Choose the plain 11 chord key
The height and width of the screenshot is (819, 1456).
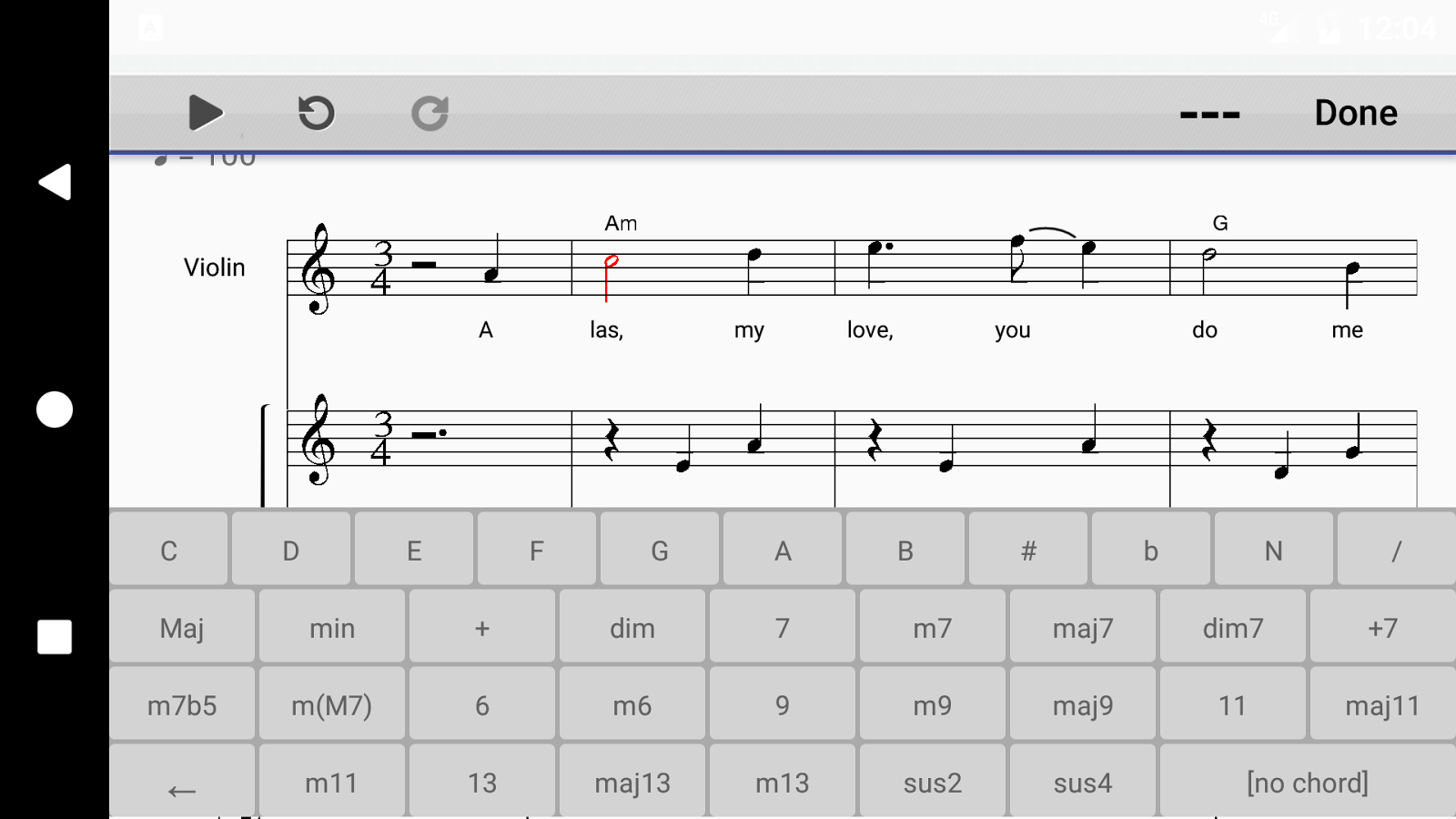click(x=1233, y=703)
